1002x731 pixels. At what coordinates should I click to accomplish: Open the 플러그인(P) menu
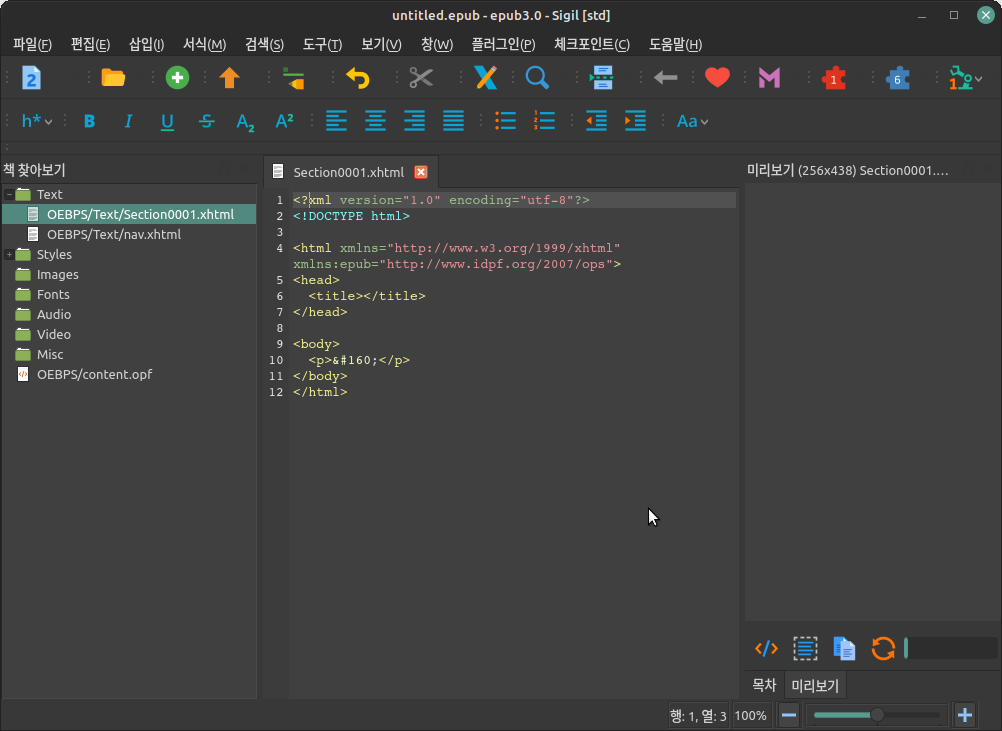(x=503, y=44)
